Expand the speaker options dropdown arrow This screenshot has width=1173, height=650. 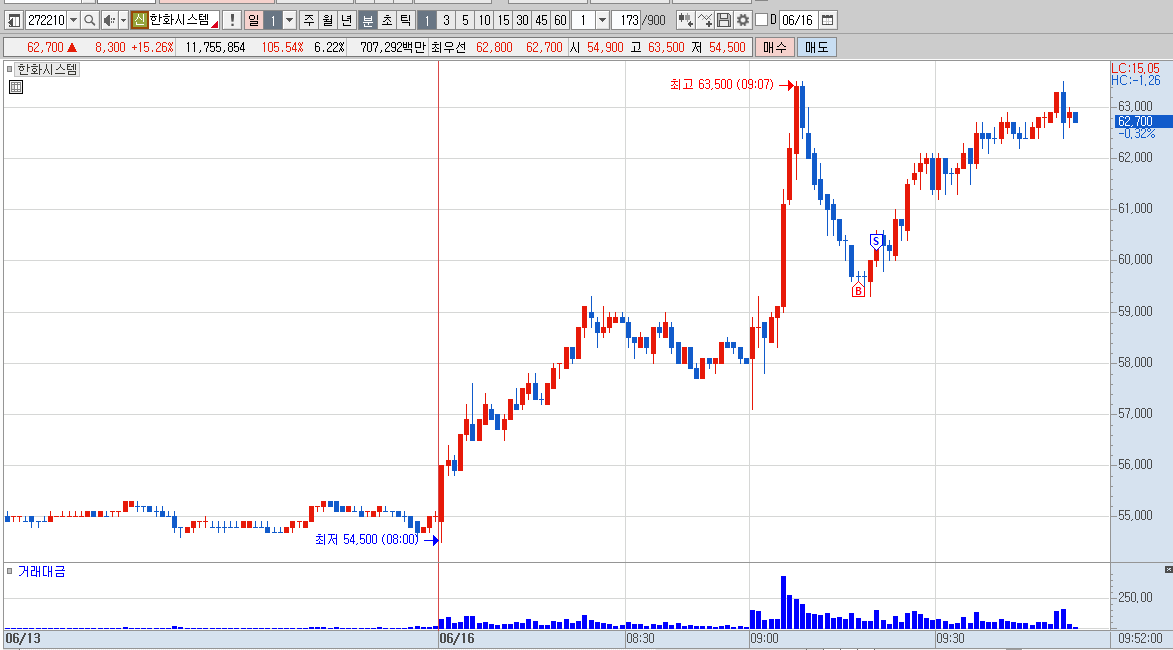click(123, 20)
